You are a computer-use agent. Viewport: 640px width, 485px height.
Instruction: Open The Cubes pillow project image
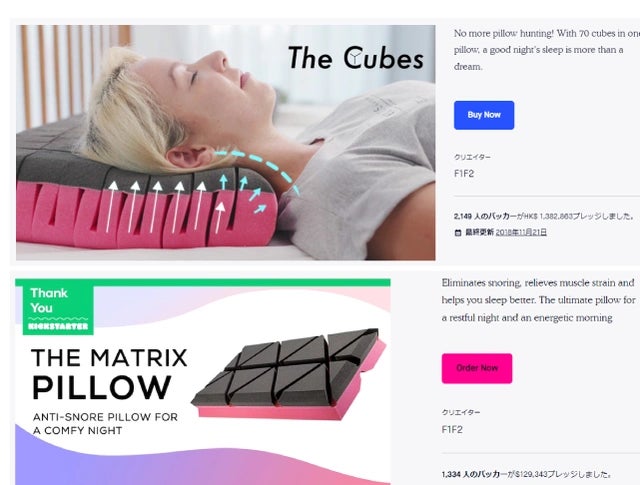pyautogui.click(x=225, y=142)
